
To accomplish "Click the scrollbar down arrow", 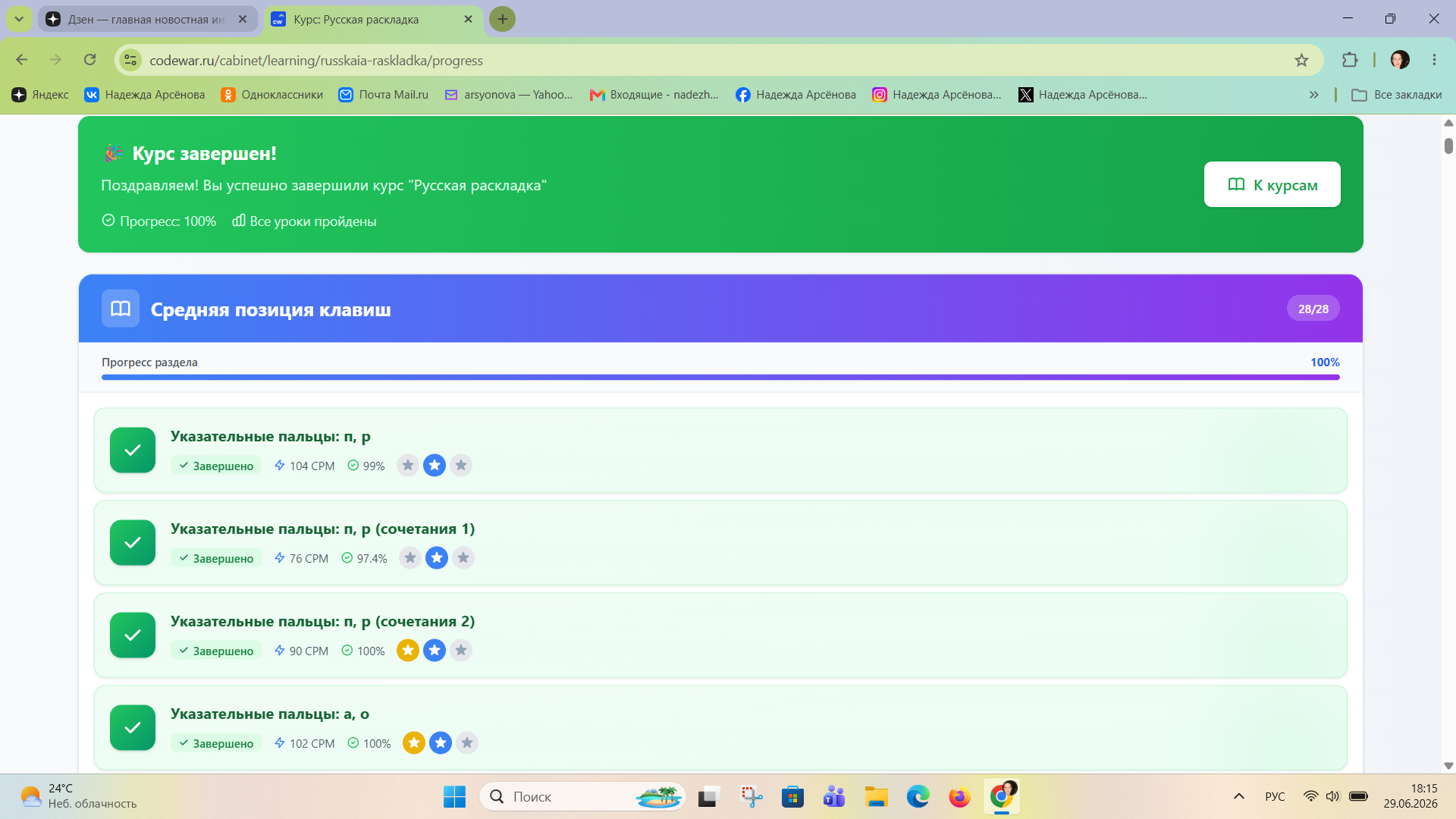I will (1448, 766).
